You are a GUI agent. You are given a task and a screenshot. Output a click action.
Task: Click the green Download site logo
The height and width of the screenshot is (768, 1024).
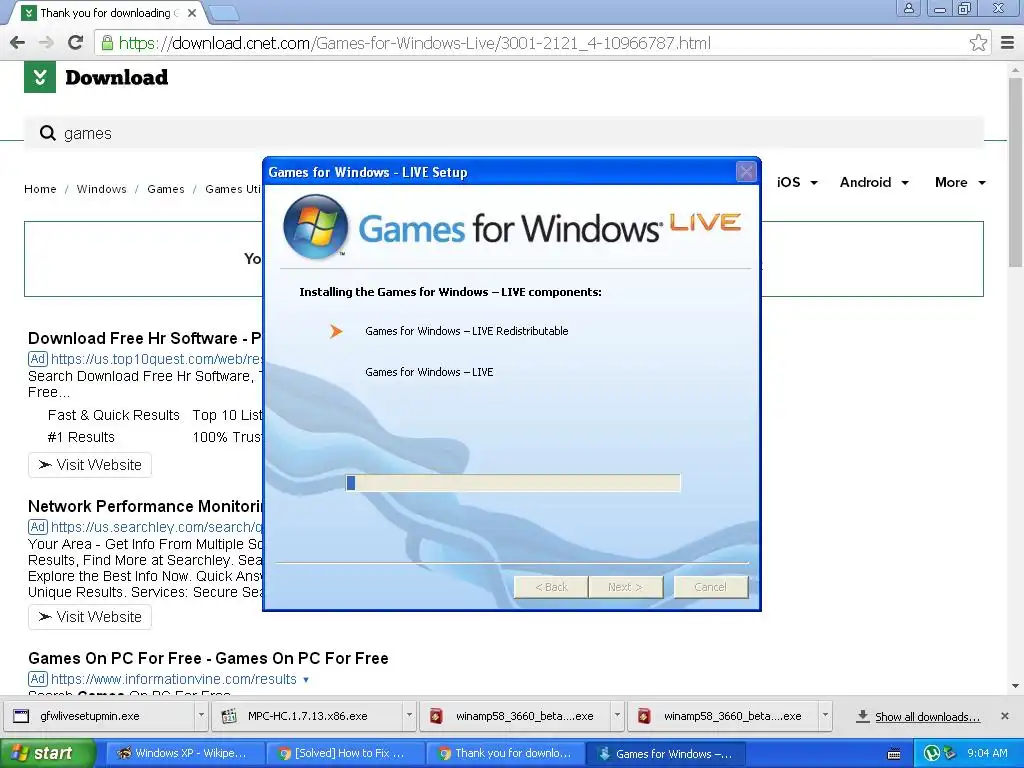pyautogui.click(x=40, y=77)
